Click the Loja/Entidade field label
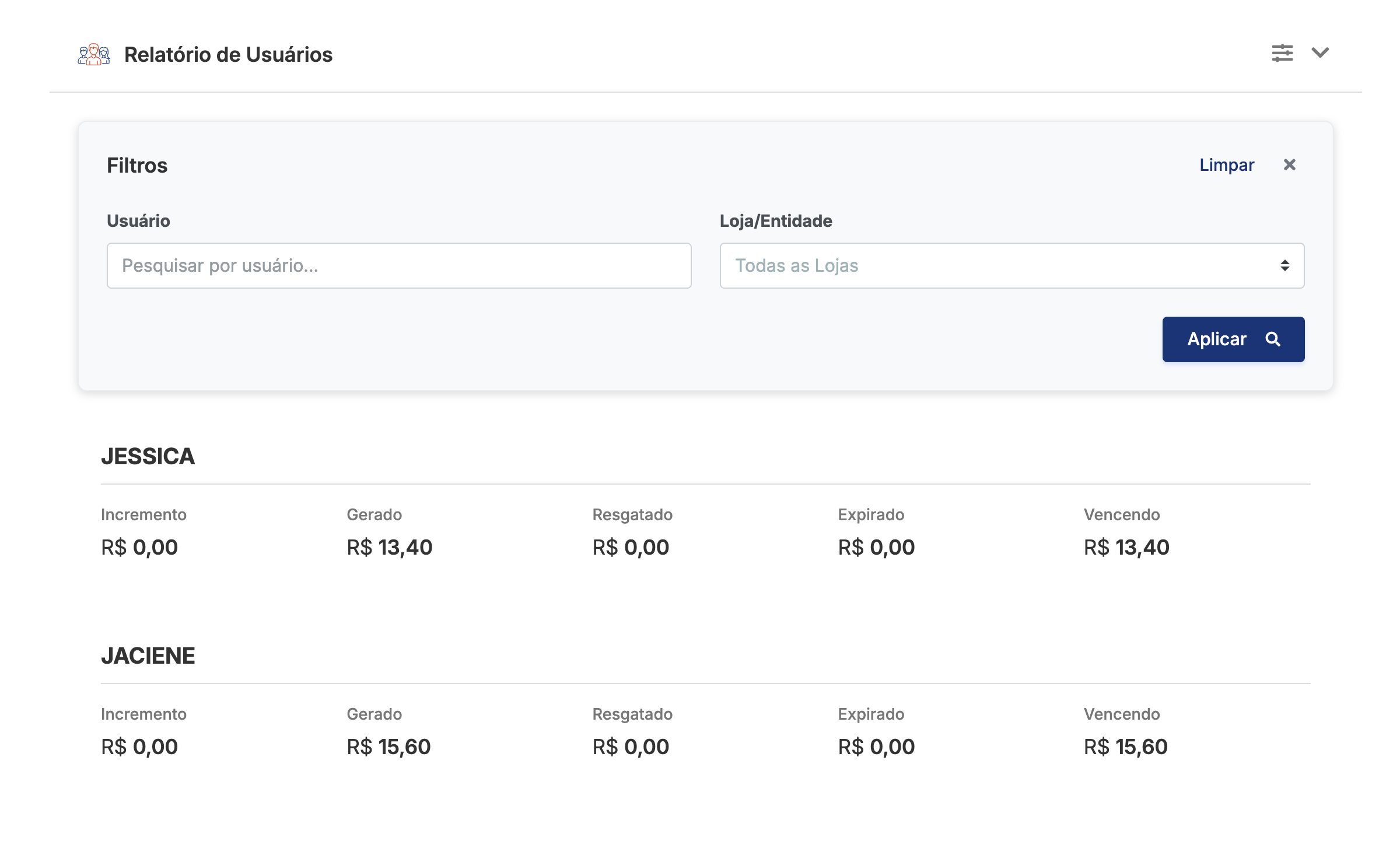1400x841 pixels. [775, 221]
